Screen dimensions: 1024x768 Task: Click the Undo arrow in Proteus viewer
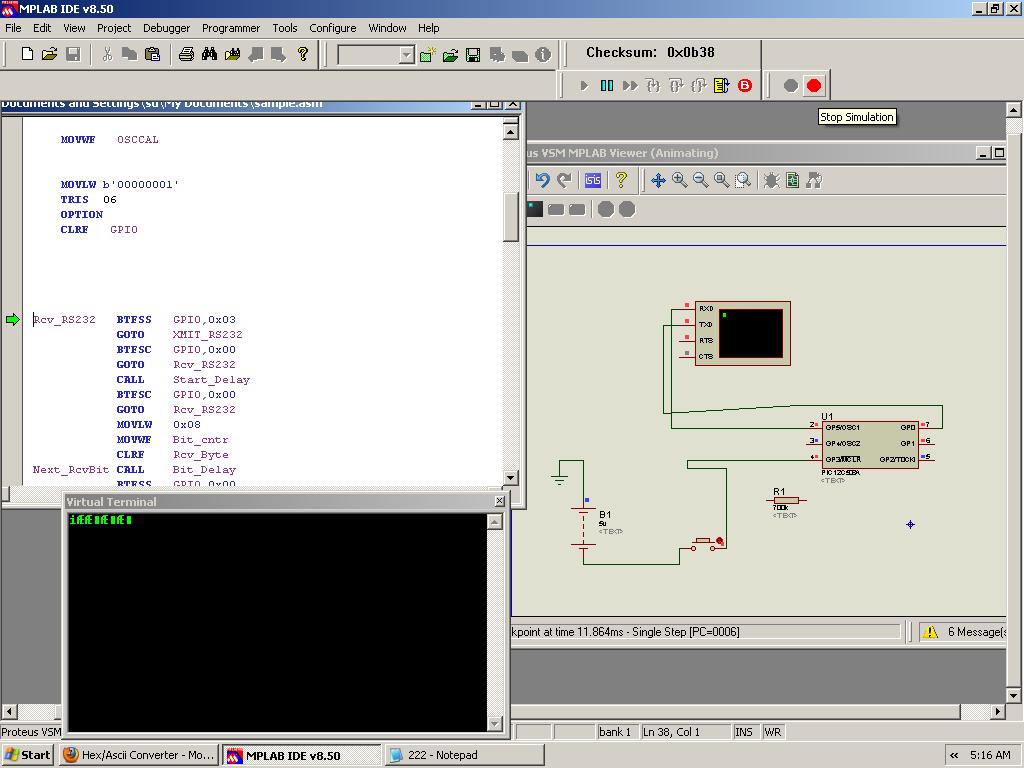click(542, 180)
